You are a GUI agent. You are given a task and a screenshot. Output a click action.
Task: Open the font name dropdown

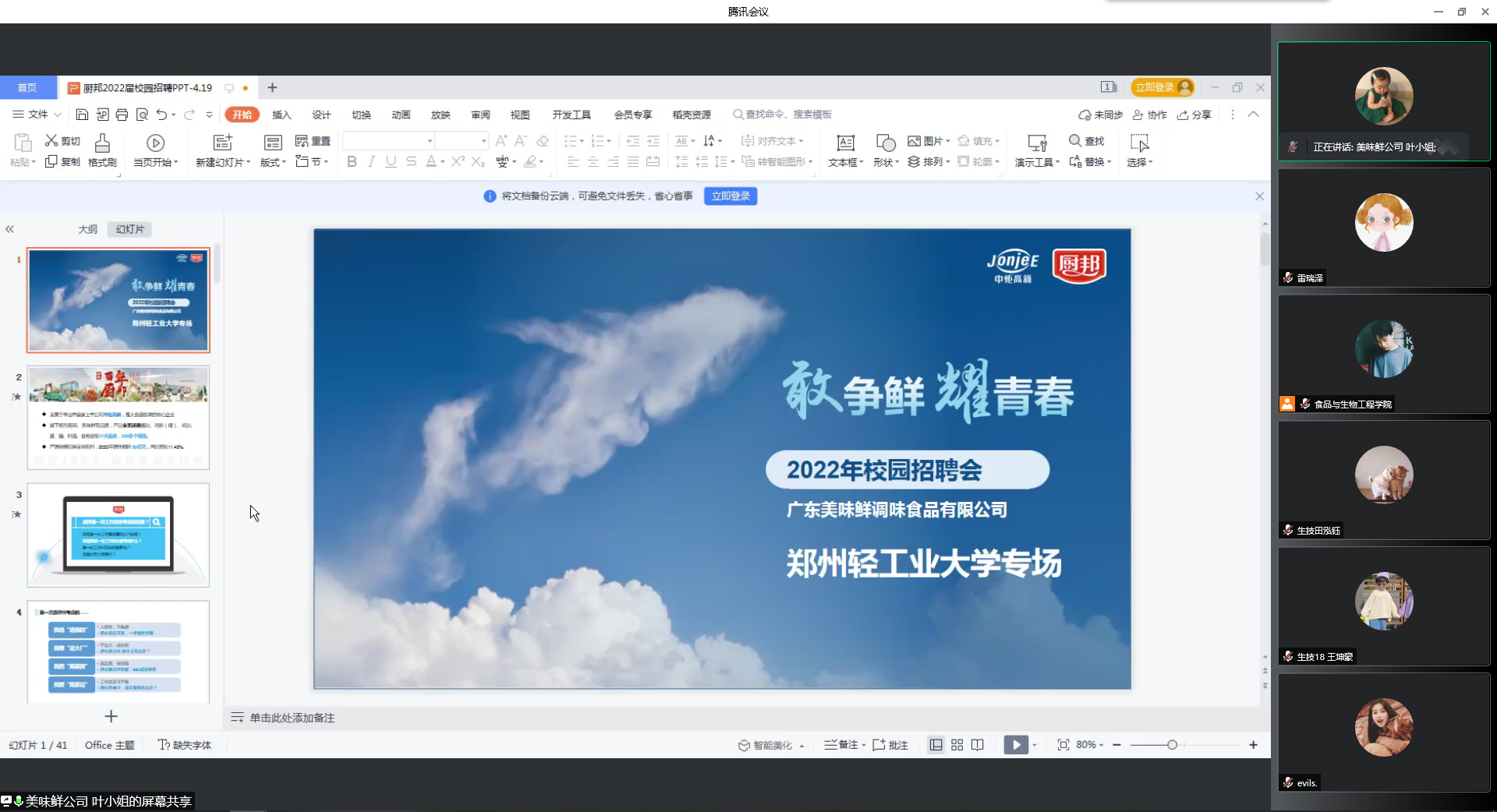[430, 141]
